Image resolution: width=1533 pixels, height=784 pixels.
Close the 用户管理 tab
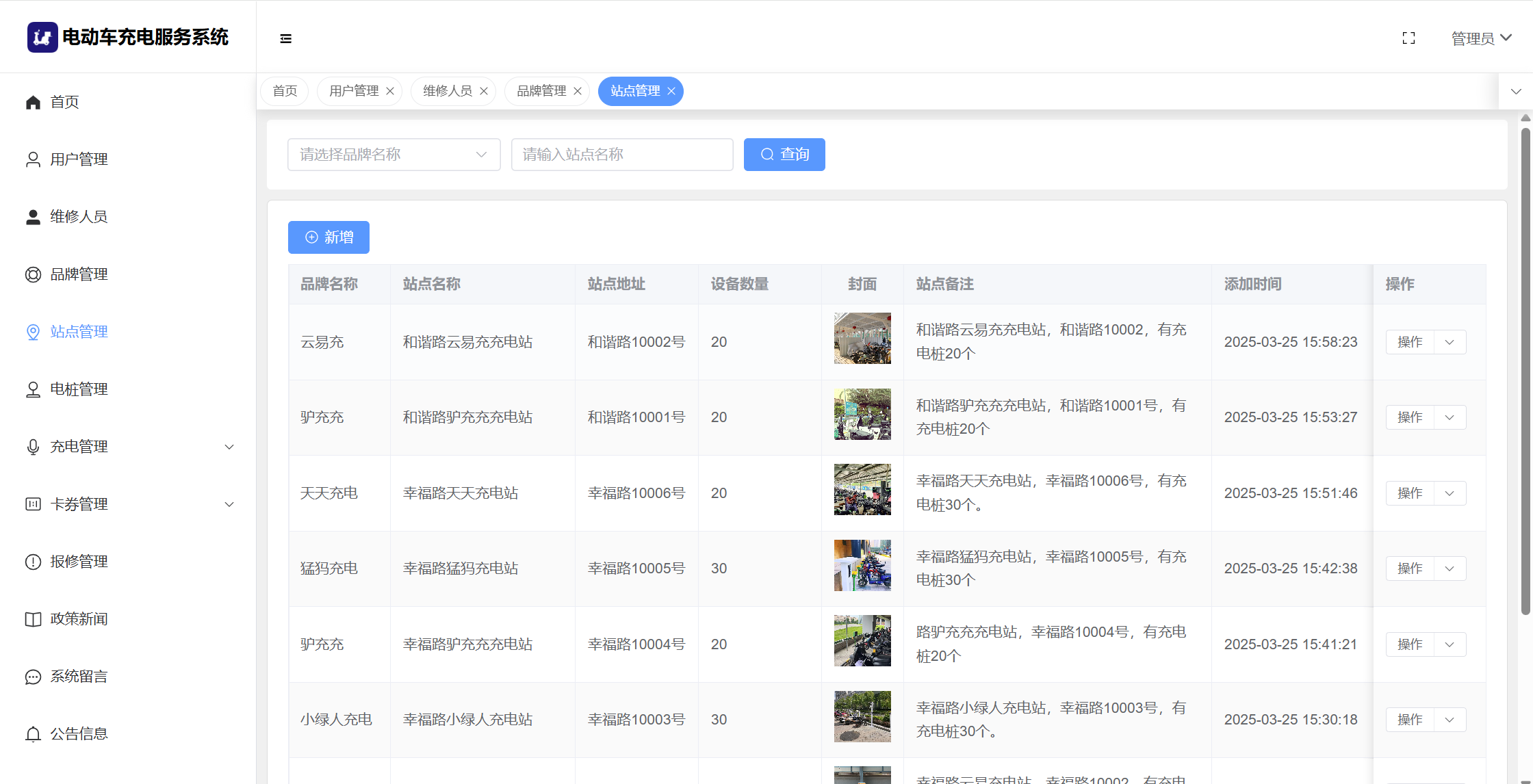[390, 91]
